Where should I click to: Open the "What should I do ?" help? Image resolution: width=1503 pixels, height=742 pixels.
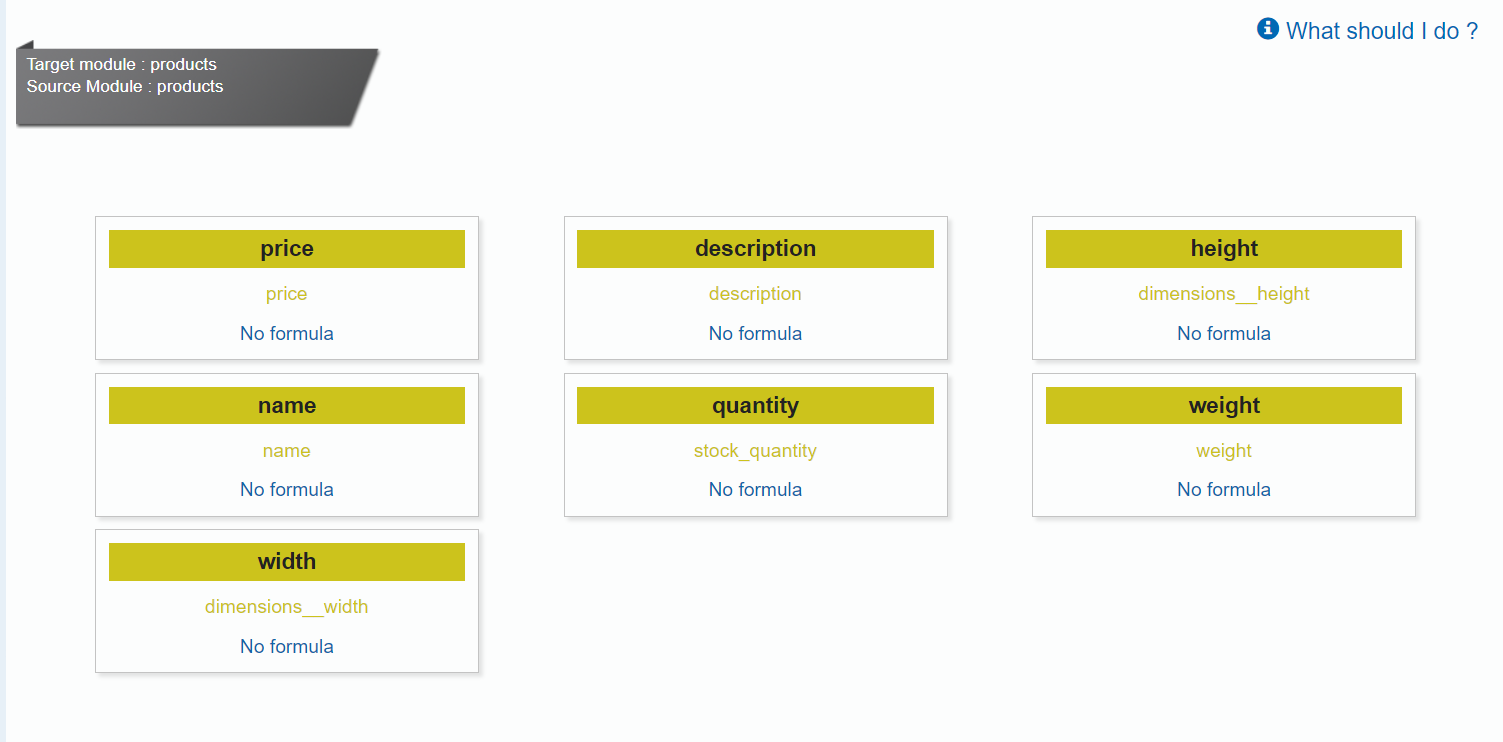coord(1382,31)
